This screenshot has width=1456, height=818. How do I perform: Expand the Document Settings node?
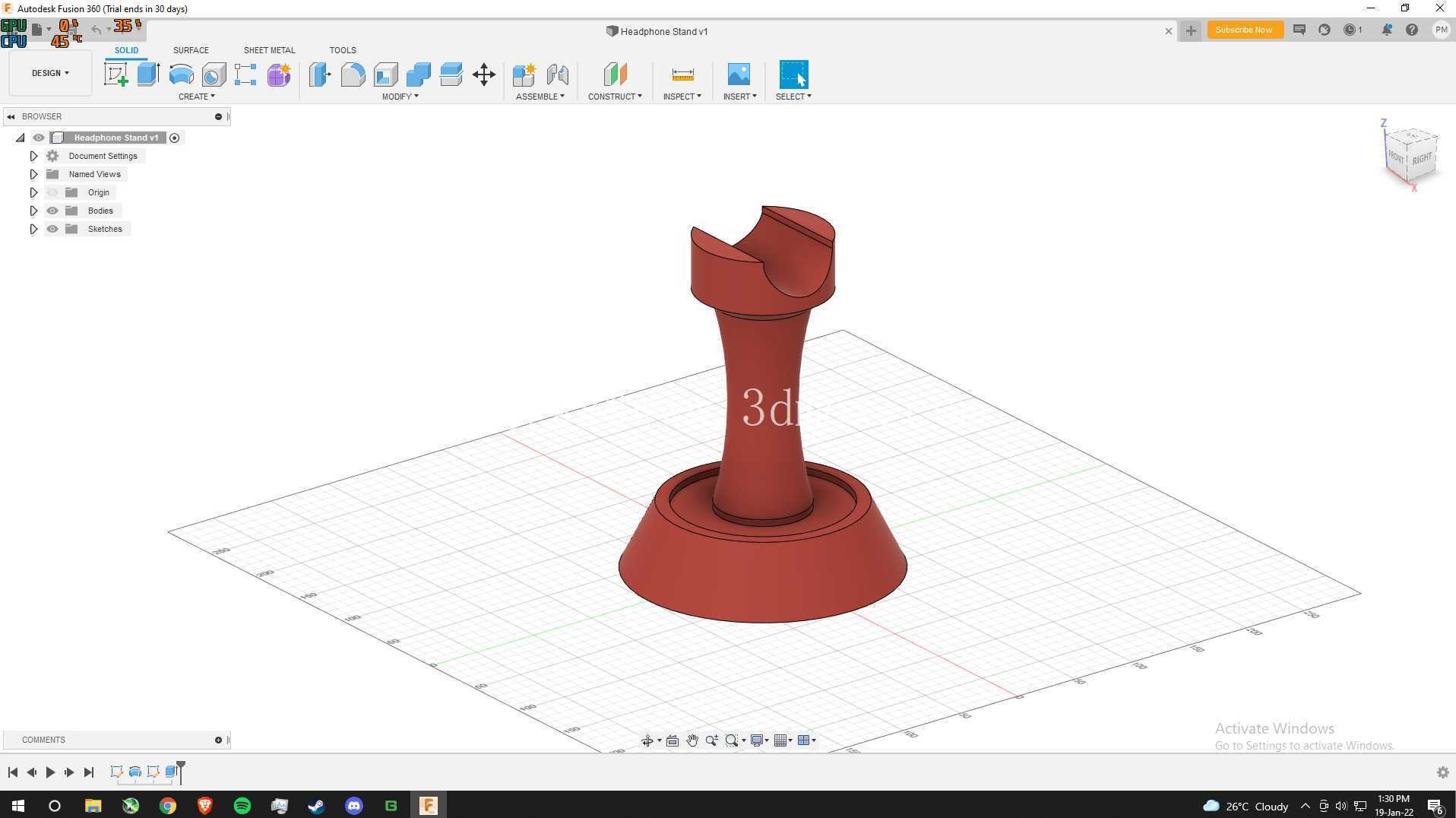point(33,156)
